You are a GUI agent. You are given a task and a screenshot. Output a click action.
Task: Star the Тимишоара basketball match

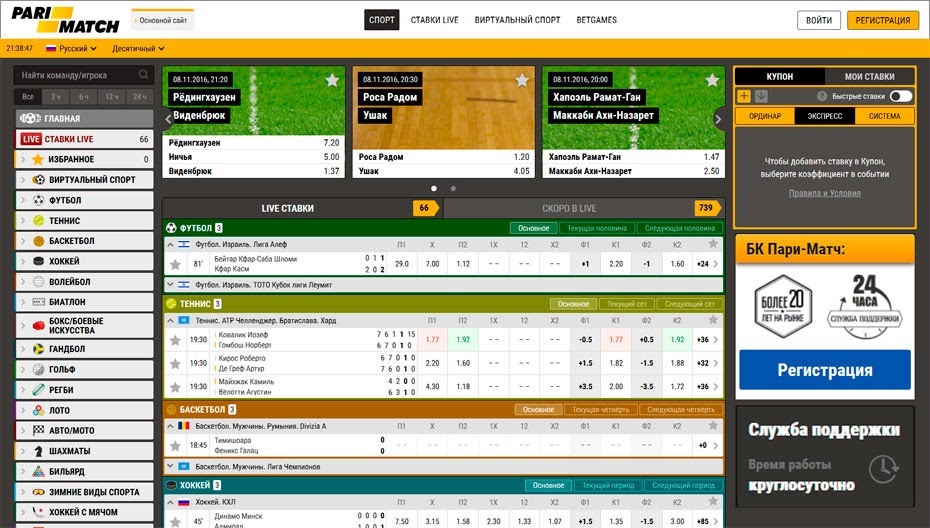coord(175,446)
